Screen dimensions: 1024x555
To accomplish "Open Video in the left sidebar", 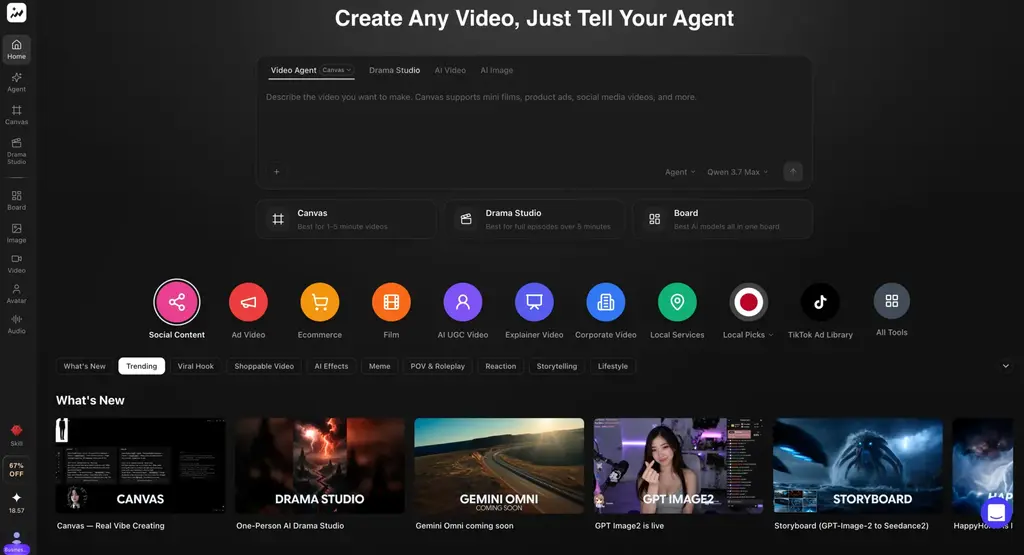I will point(16,264).
